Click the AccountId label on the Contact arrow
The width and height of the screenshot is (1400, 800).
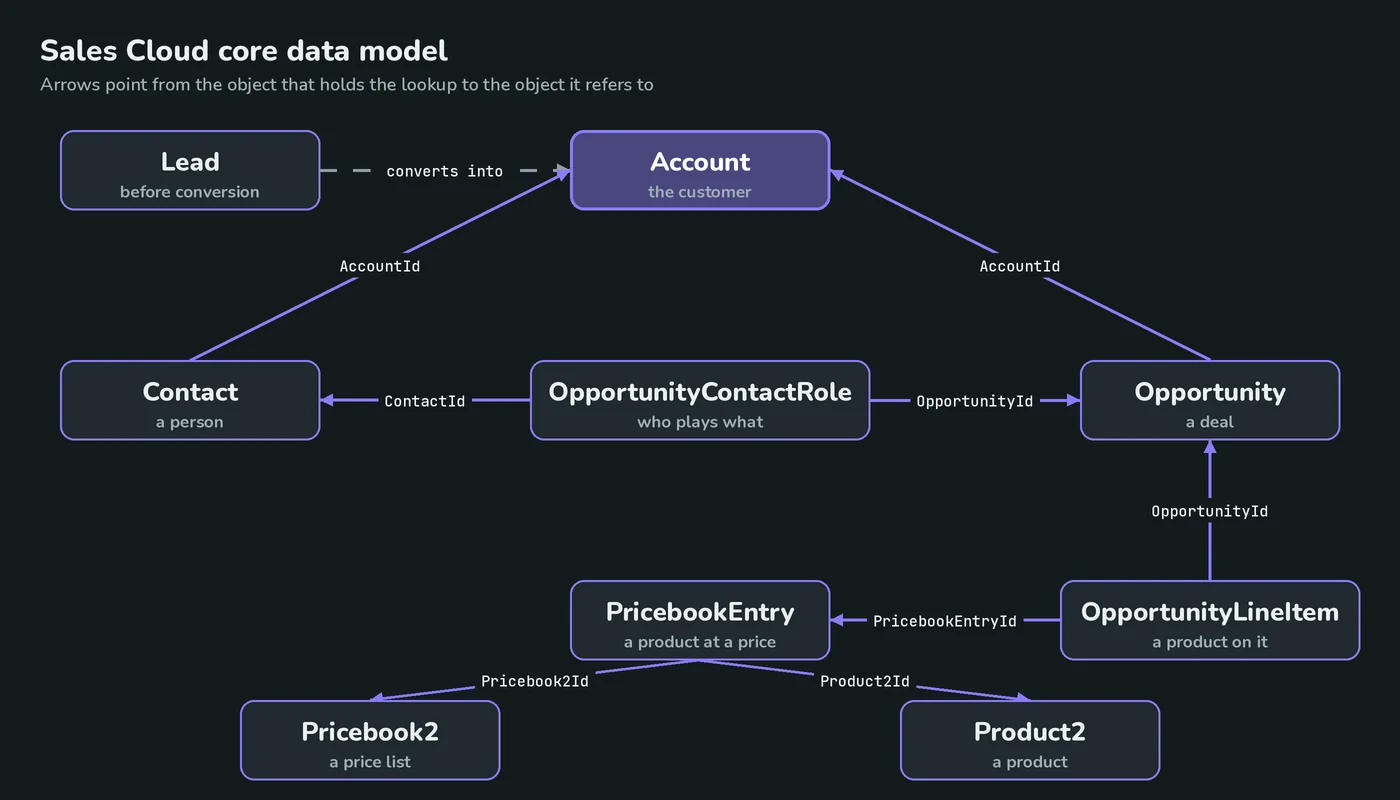tap(380, 266)
